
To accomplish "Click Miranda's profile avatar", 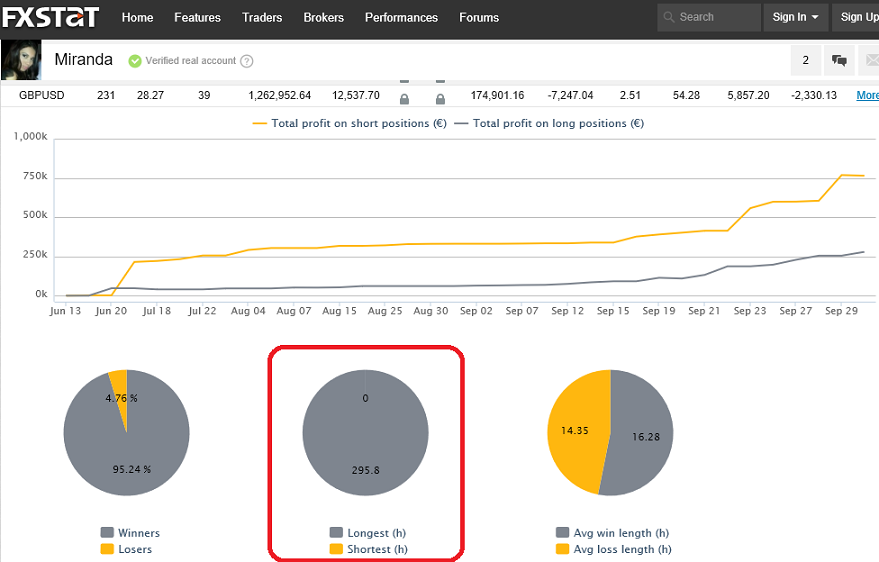I will [x=21, y=61].
